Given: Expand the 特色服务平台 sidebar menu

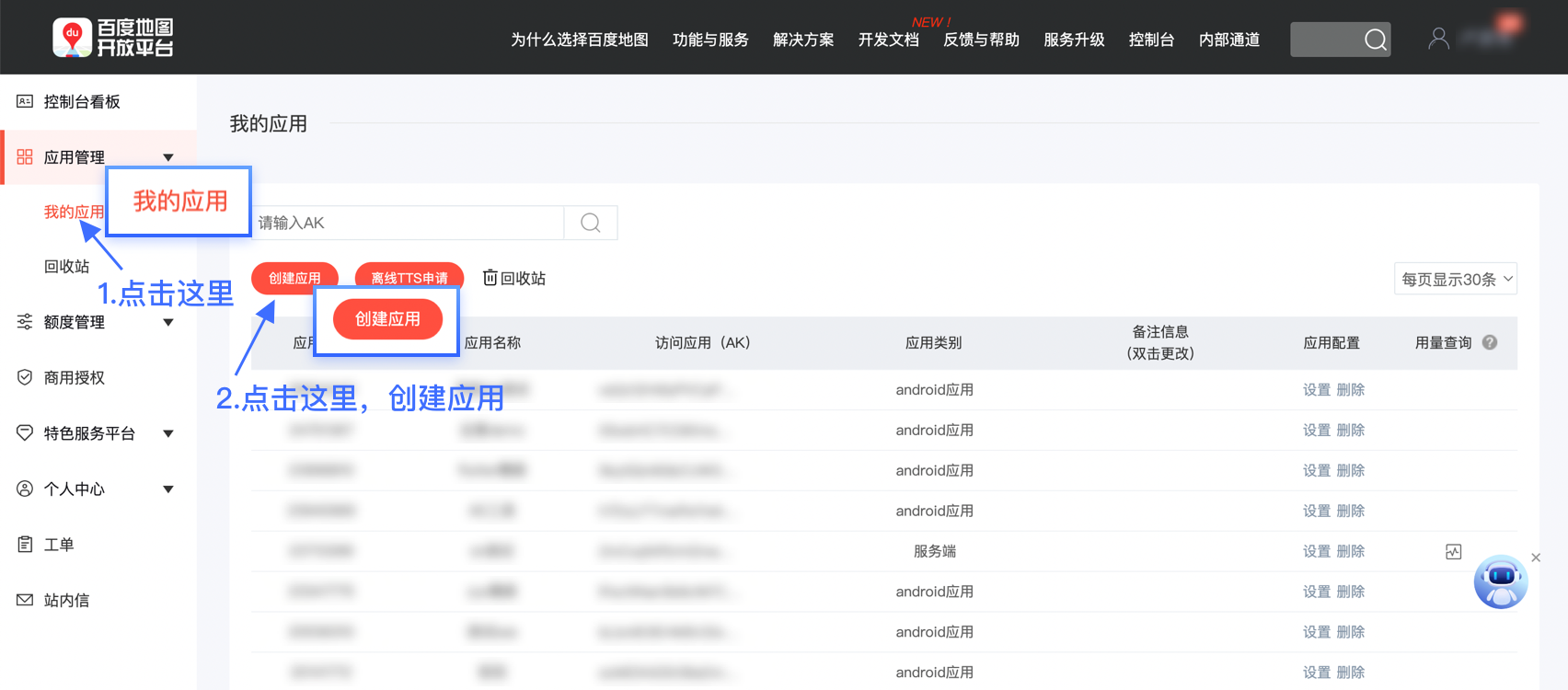Looking at the screenshot, I should [x=167, y=433].
